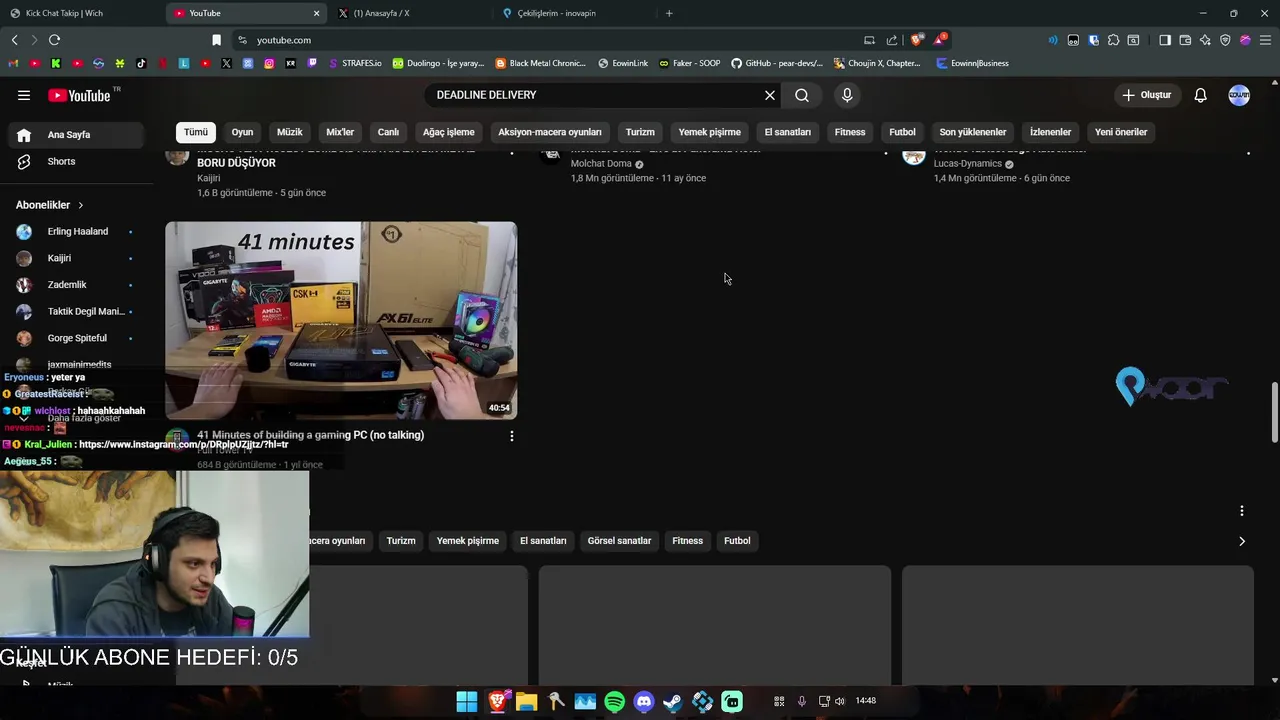The width and height of the screenshot is (1280, 720).
Task: Open options for 41 Minutes video
Action: 512,436
